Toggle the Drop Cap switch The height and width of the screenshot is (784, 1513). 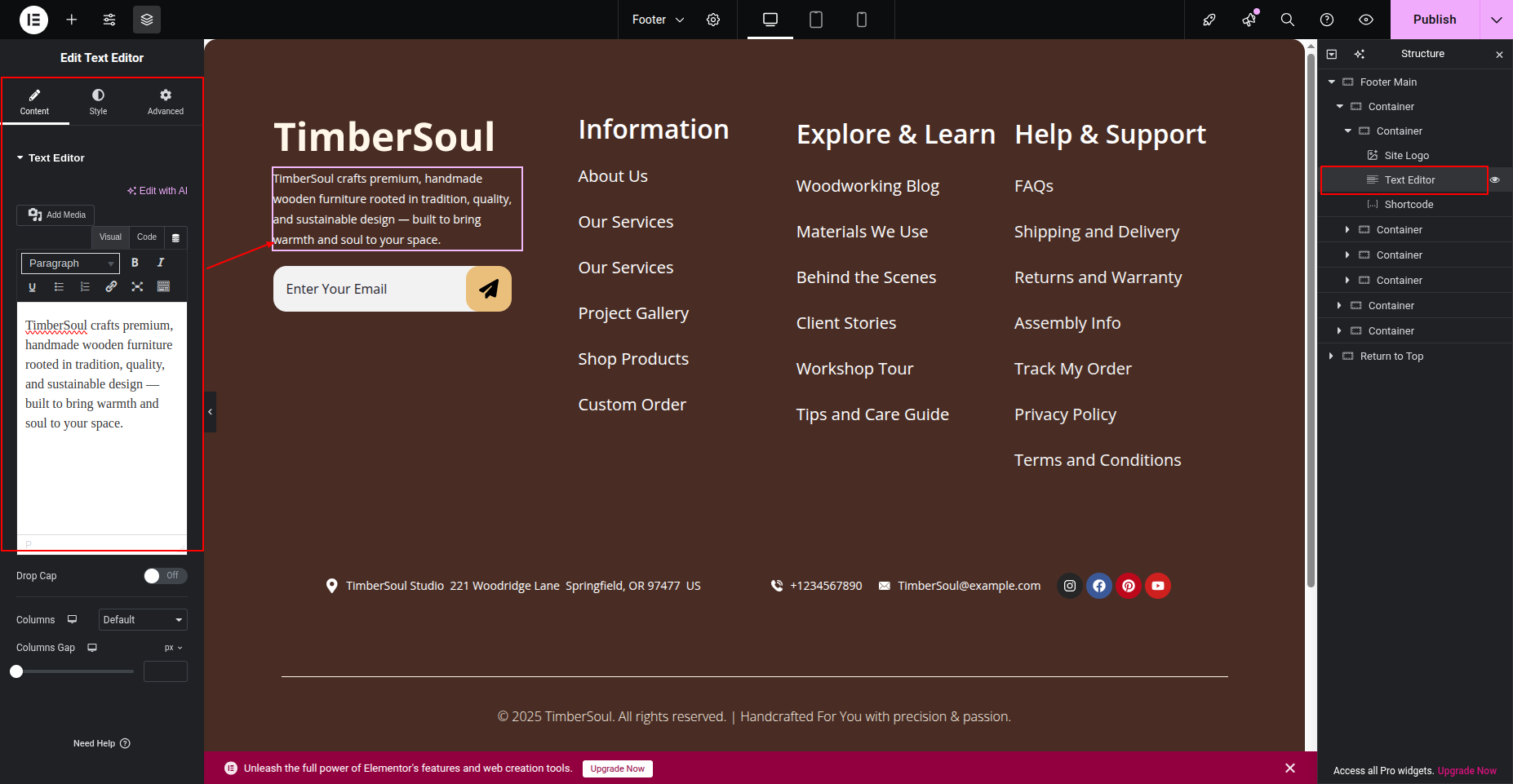coord(165,576)
